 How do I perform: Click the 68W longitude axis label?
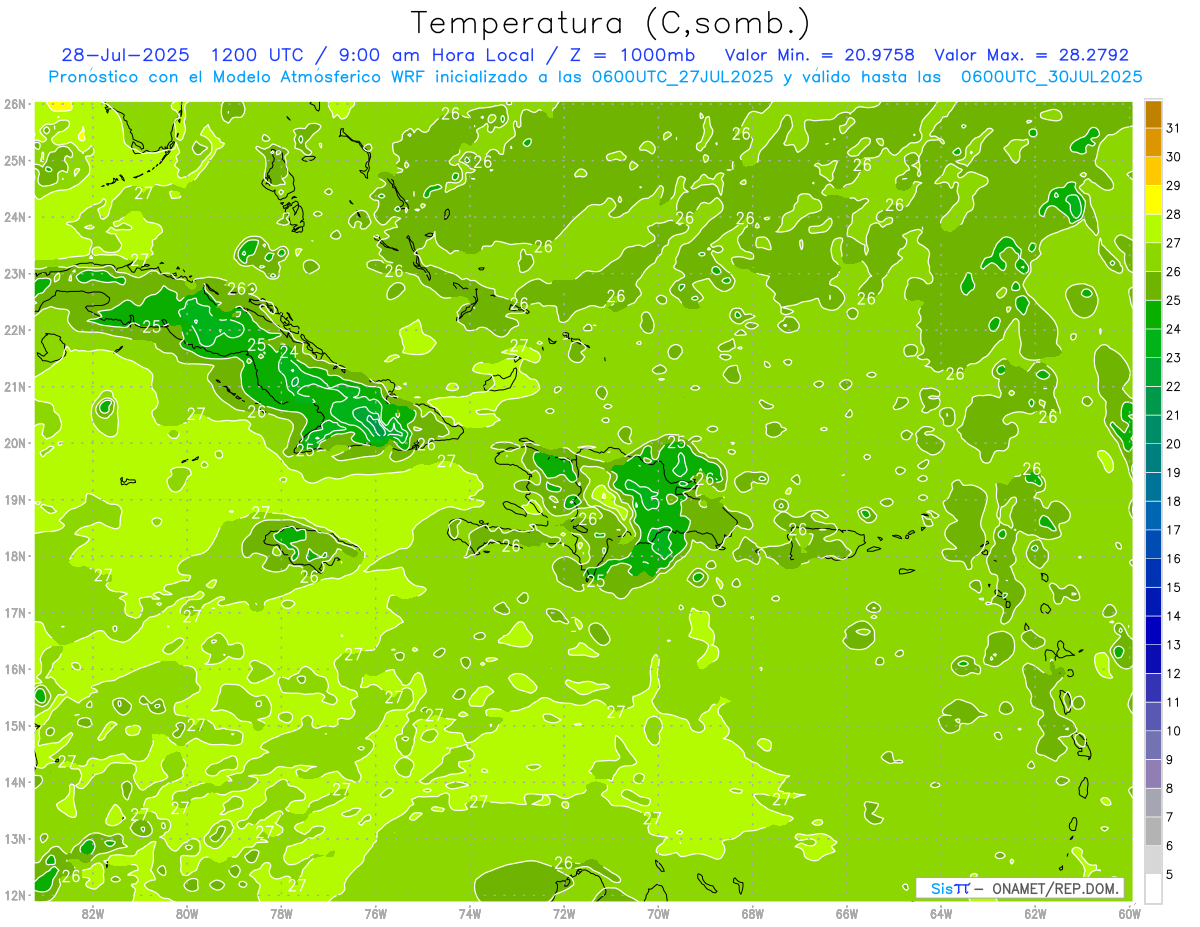752,913
